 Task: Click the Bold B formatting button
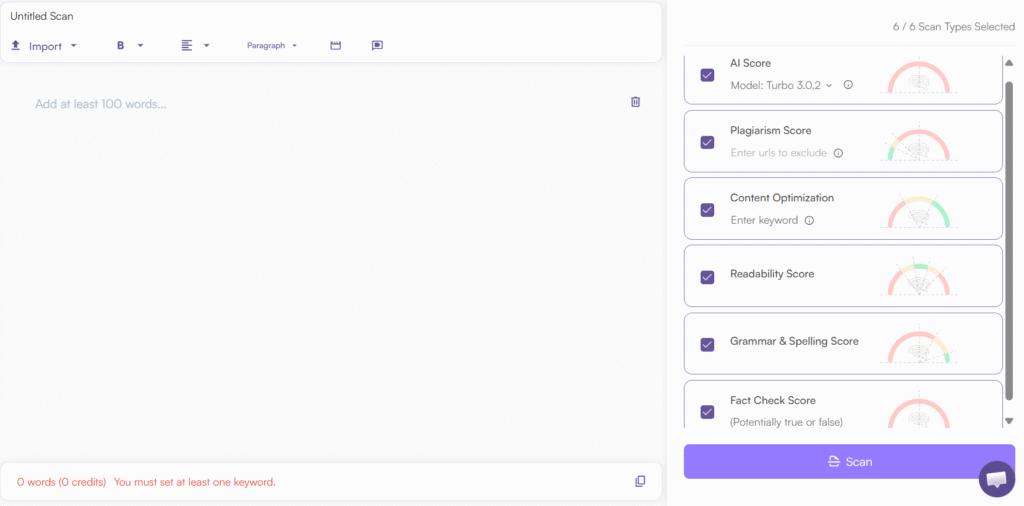[120, 46]
